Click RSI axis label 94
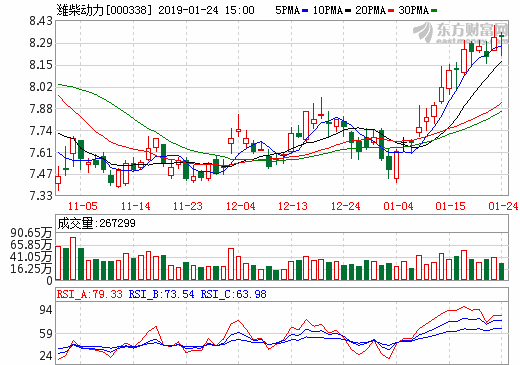This screenshot has width=520, height=365. coord(46,310)
